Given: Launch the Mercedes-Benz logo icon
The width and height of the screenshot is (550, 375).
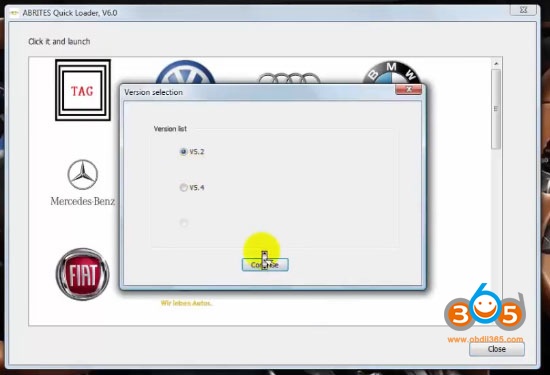Looking at the screenshot, I should click(83, 183).
